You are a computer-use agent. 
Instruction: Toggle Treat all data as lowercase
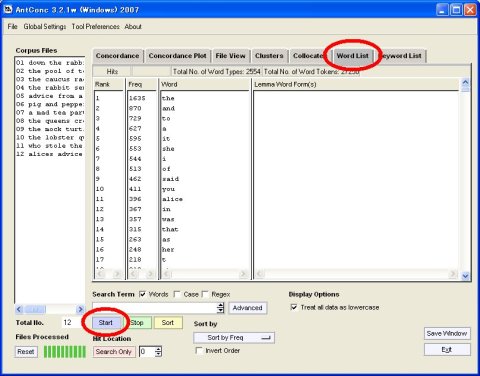tap(294, 307)
